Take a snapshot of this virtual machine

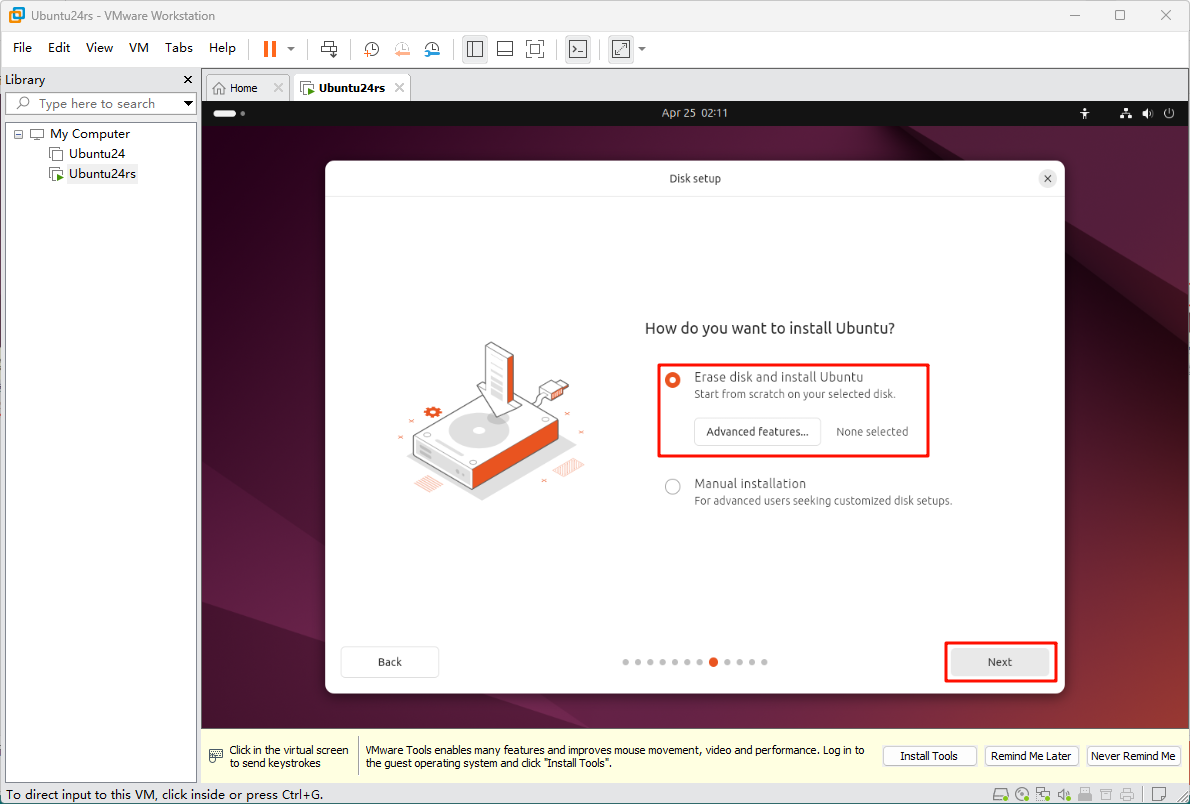[371, 49]
